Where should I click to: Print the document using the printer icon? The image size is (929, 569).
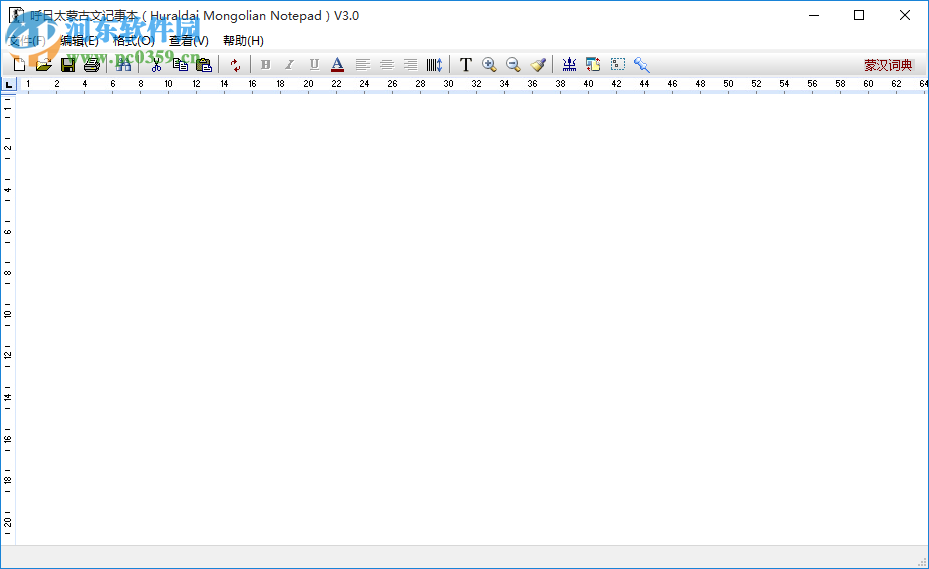tap(92, 65)
